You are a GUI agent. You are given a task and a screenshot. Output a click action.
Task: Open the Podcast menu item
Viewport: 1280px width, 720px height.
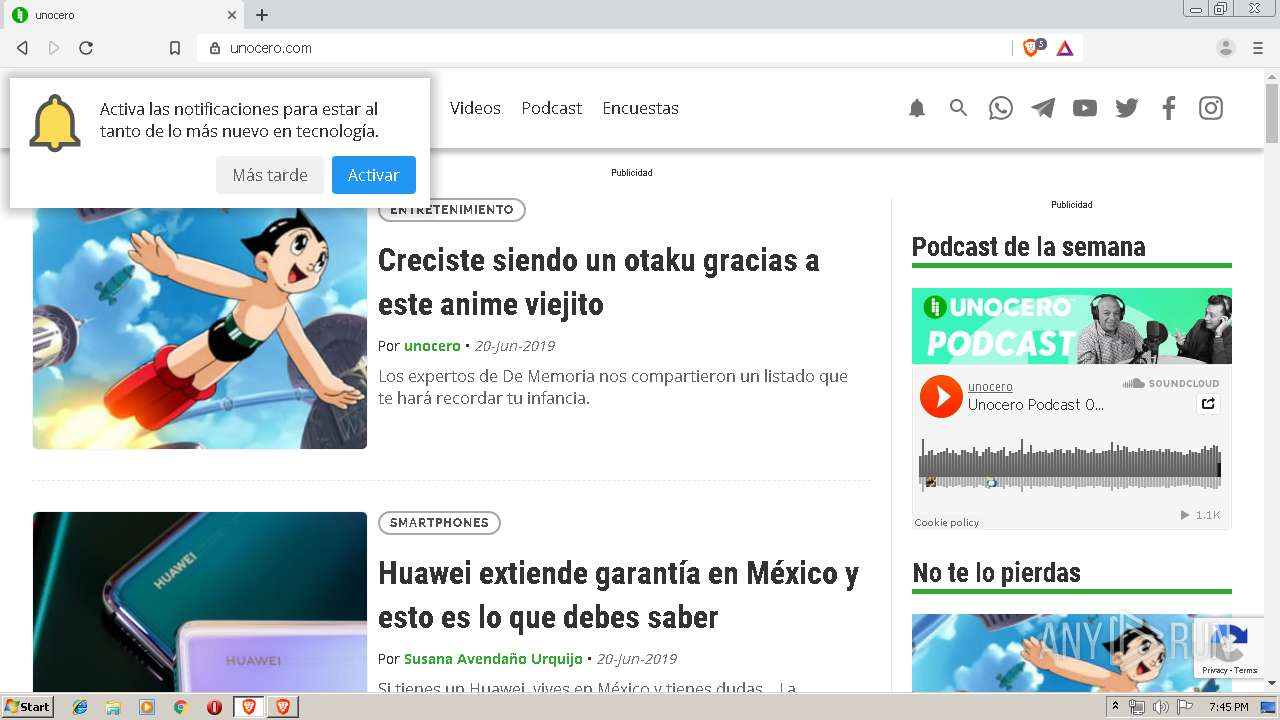click(551, 108)
